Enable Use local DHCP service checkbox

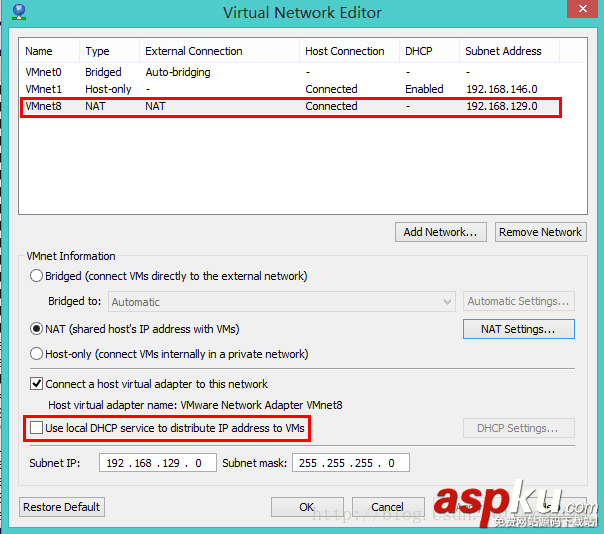[x=36, y=428]
